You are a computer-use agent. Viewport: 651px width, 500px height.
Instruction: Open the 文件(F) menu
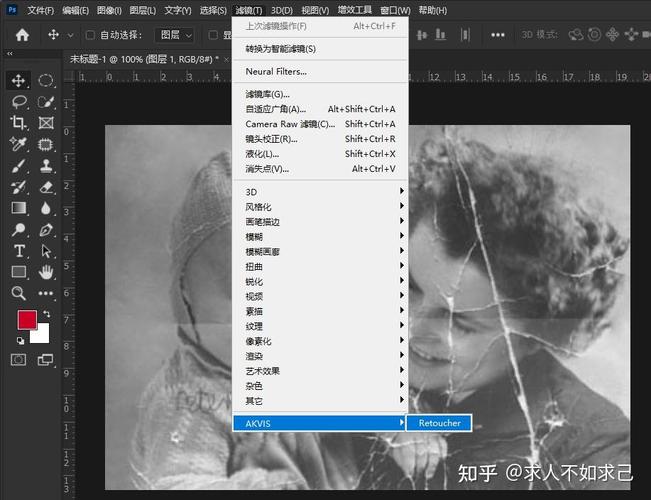(x=40, y=10)
